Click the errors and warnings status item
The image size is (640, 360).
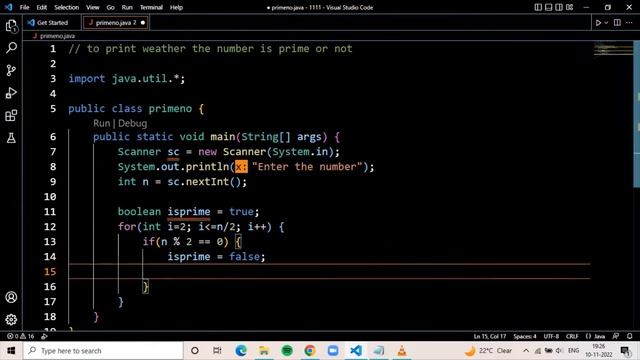(20, 336)
